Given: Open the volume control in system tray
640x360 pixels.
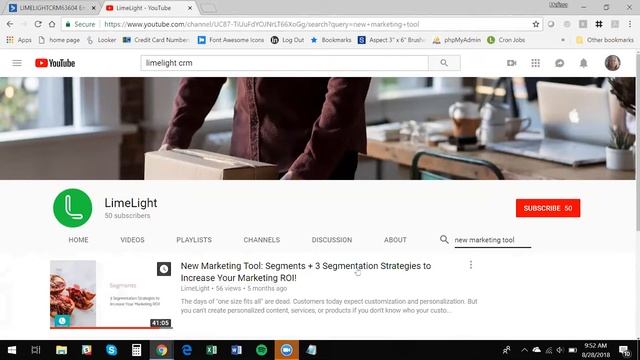Looking at the screenshot, I should (560, 350).
